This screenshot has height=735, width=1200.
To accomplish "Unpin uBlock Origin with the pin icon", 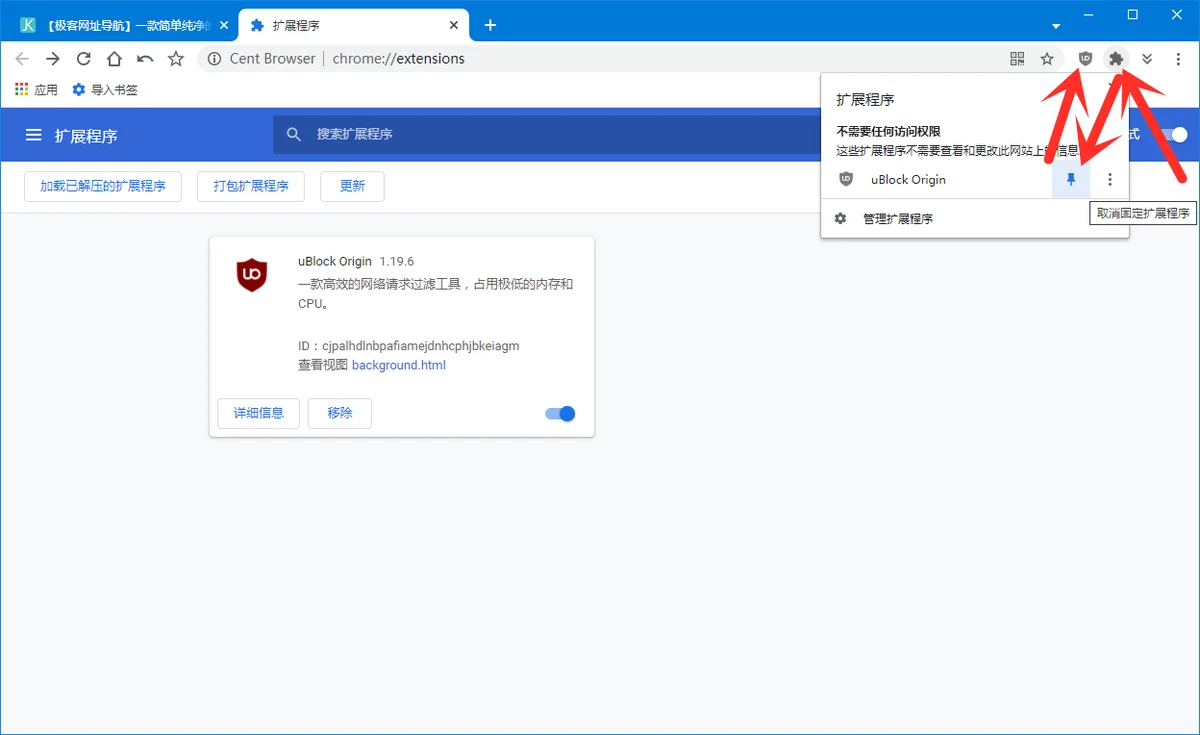I will (1071, 180).
